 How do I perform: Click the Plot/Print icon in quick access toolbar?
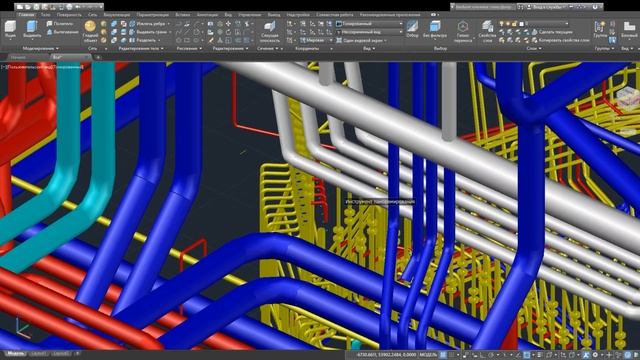tap(69, 7)
